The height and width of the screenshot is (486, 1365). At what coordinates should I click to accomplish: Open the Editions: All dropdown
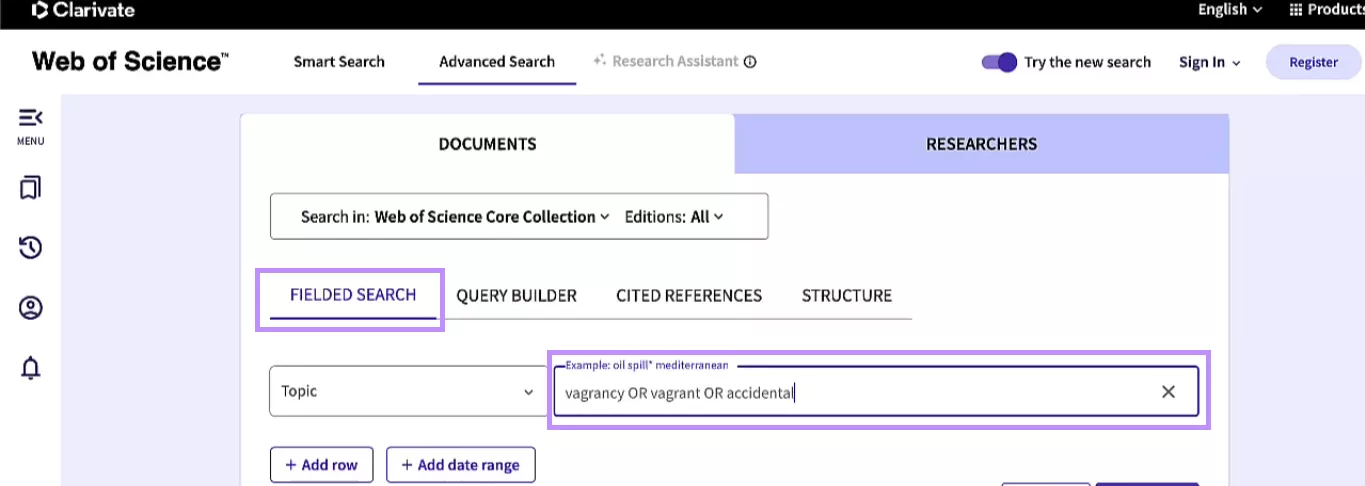pos(674,216)
